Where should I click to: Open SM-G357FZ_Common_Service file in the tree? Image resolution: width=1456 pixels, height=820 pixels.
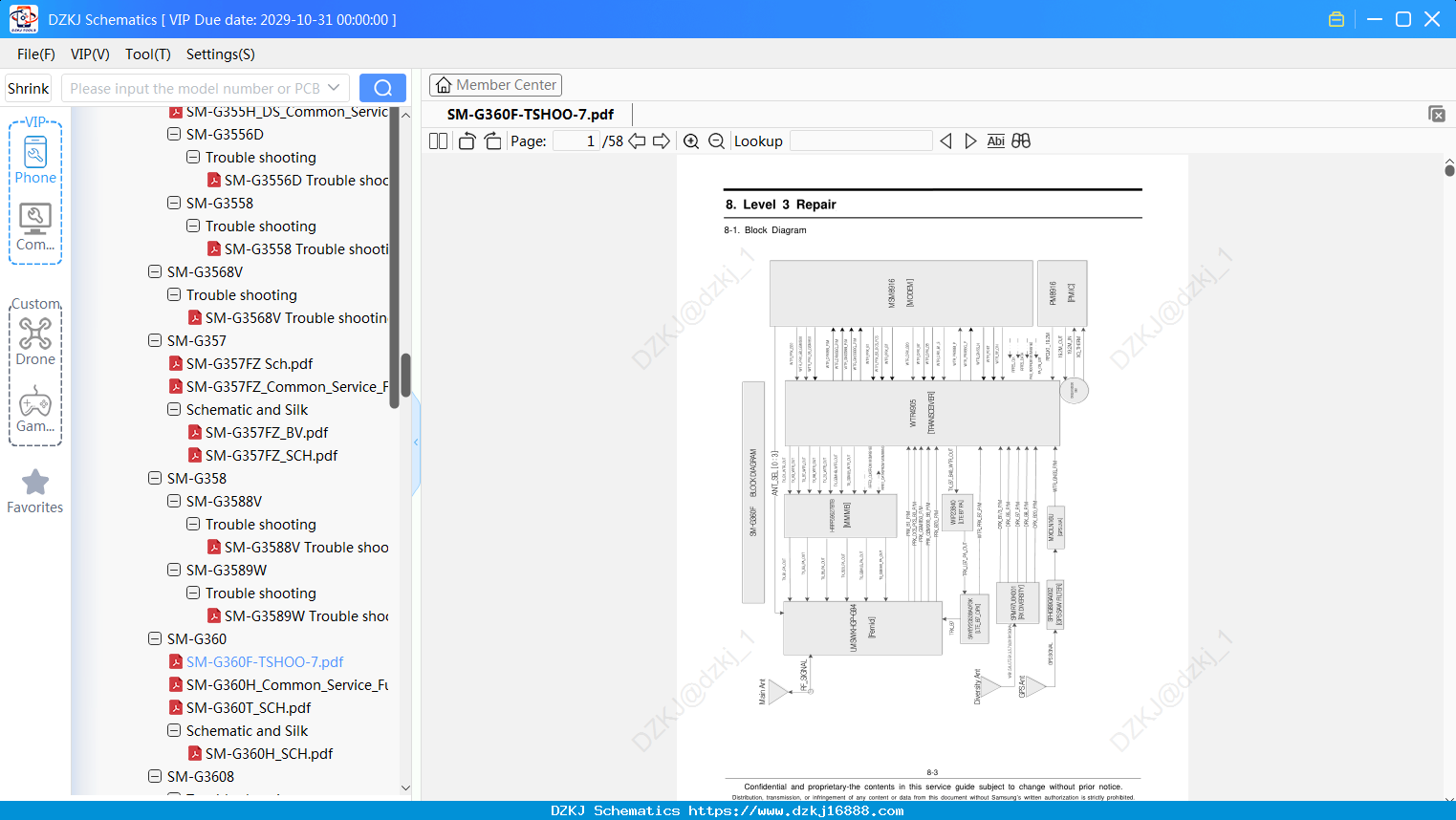[287, 386]
